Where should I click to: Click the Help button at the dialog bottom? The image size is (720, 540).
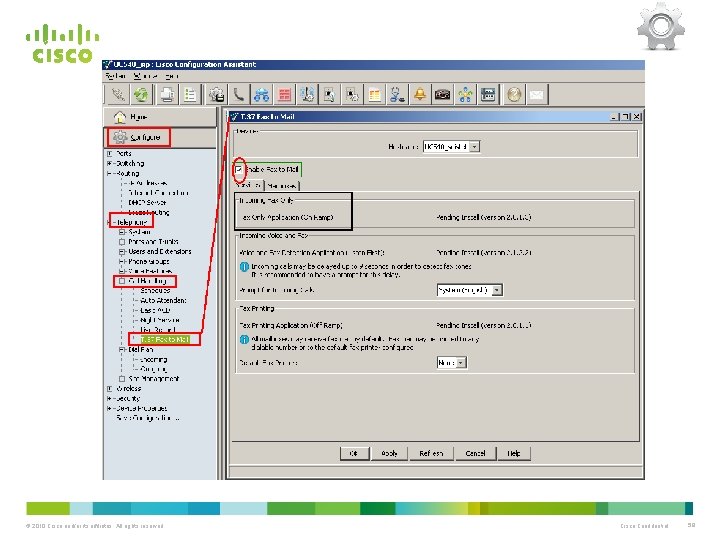[x=514, y=453]
